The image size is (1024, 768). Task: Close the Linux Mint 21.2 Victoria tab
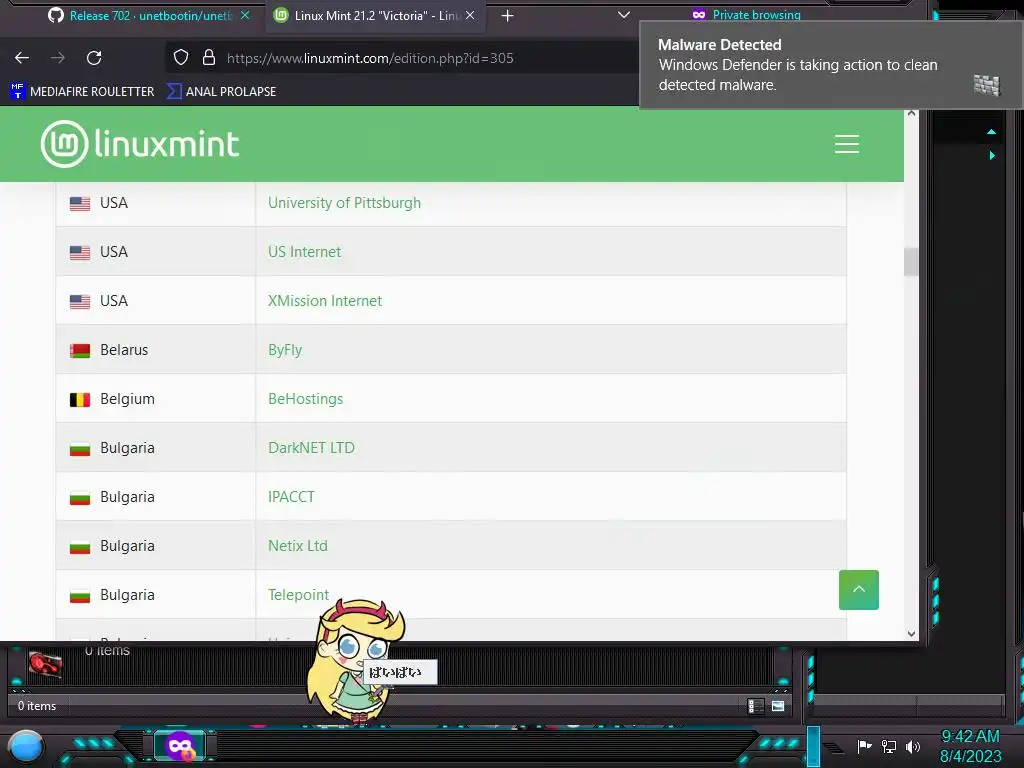pos(470,15)
